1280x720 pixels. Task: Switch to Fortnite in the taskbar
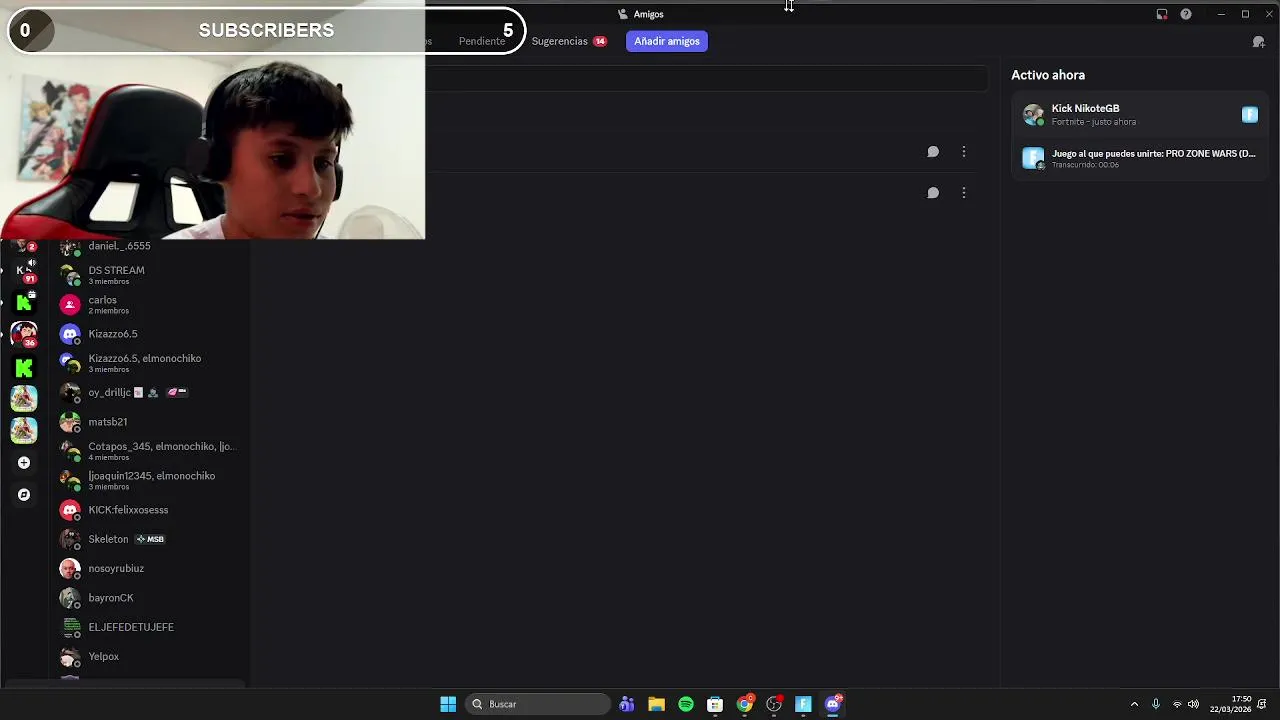[803, 704]
